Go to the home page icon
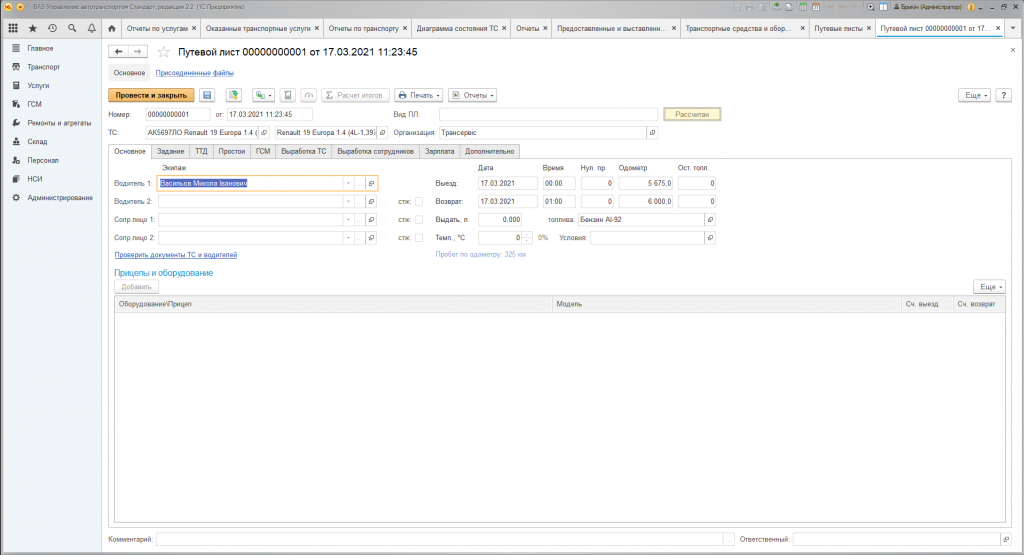Image resolution: width=1024 pixels, height=555 pixels. 112,28
